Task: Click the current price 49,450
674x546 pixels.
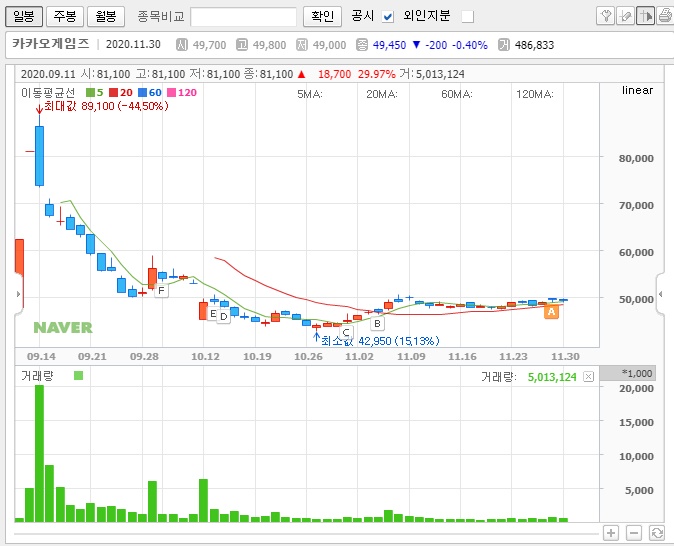Action: [389, 45]
